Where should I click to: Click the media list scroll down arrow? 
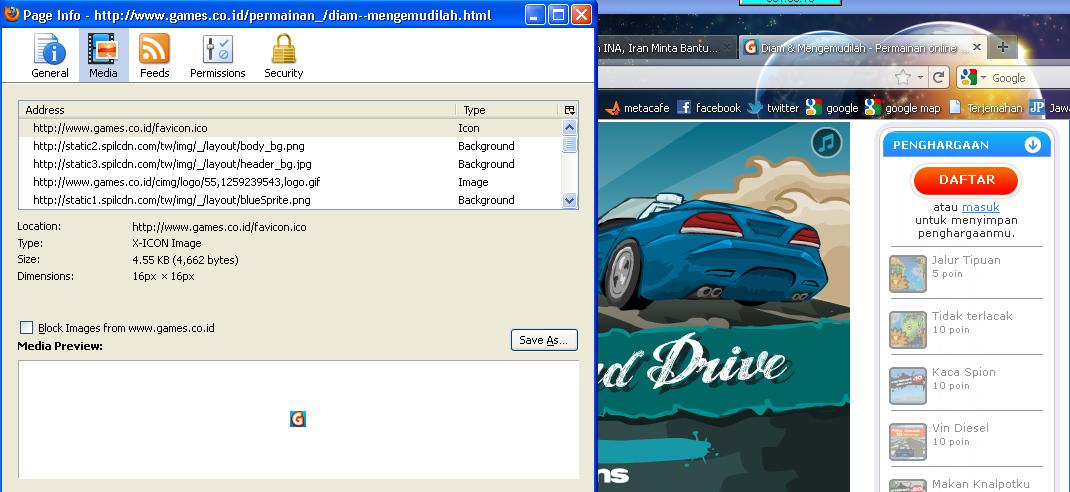pyautogui.click(x=570, y=200)
